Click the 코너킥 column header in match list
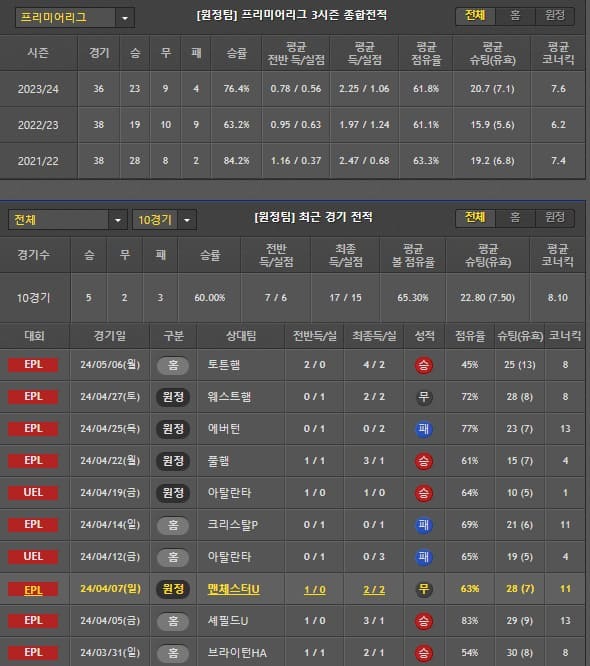The width and height of the screenshot is (590, 666). [x=565, y=336]
